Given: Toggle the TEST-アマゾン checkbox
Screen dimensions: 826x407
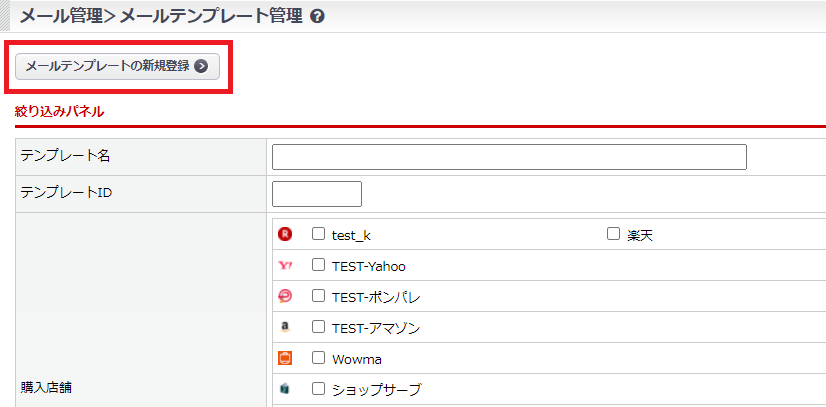Looking at the screenshot, I should (319, 327).
